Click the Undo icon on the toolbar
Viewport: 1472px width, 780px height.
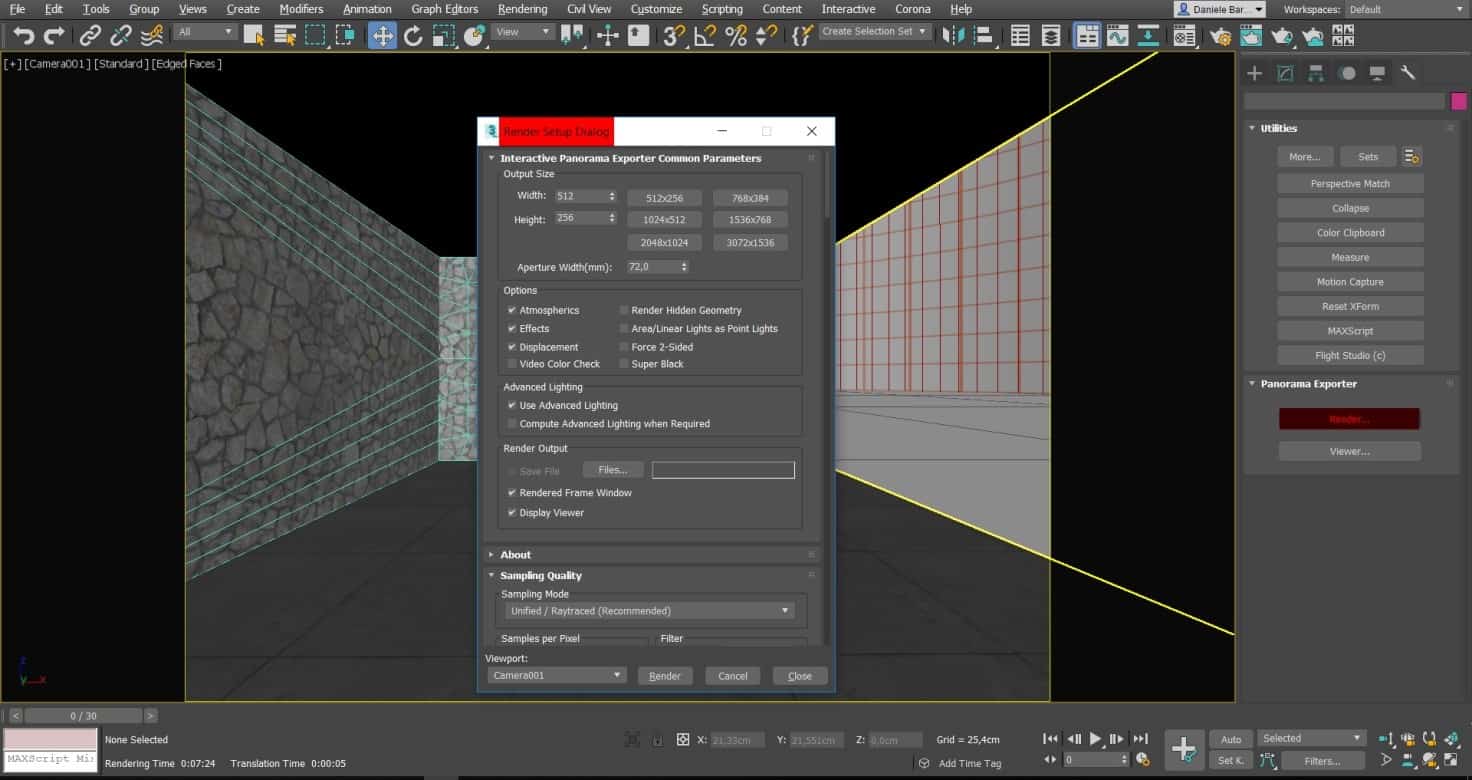click(23, 35)
